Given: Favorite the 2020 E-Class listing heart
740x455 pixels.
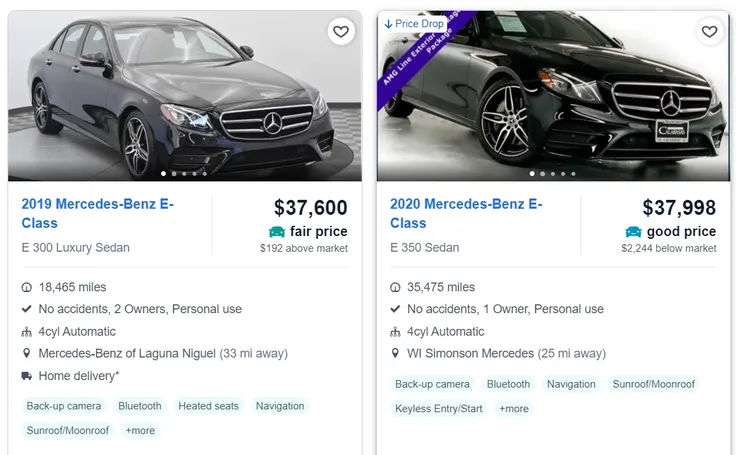Looking at the screenshot, I should coord(709,32).
